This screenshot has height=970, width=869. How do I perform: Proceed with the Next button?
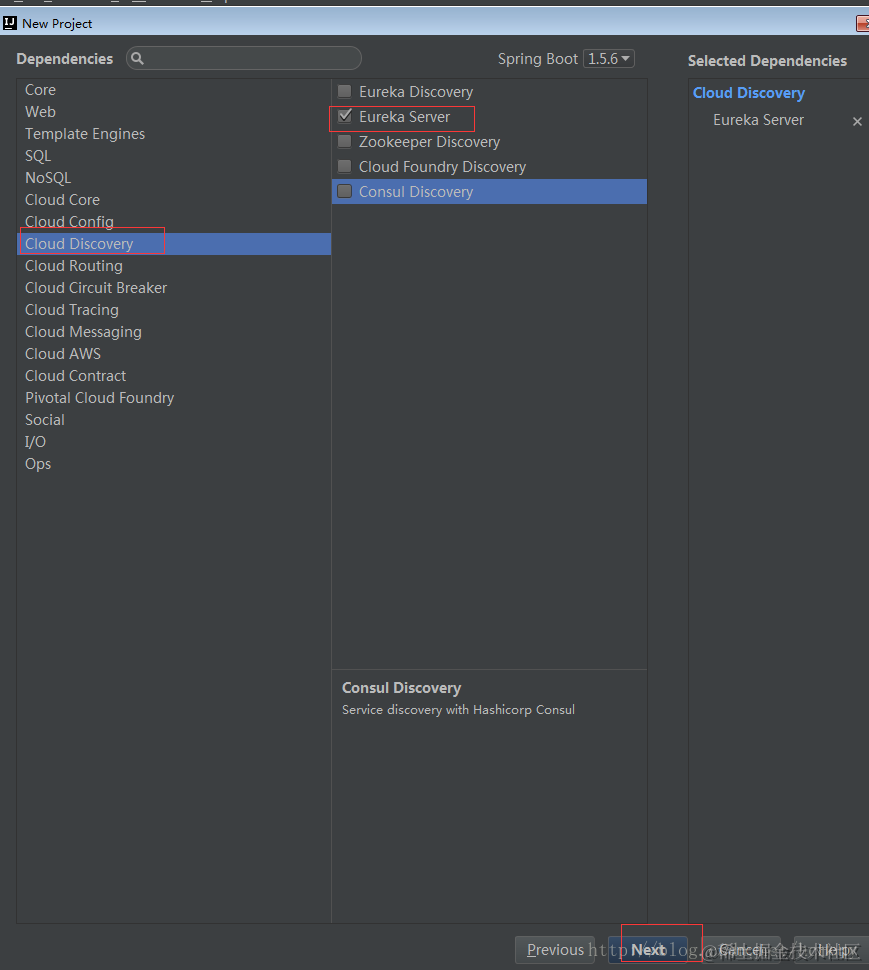coord(648,950)
